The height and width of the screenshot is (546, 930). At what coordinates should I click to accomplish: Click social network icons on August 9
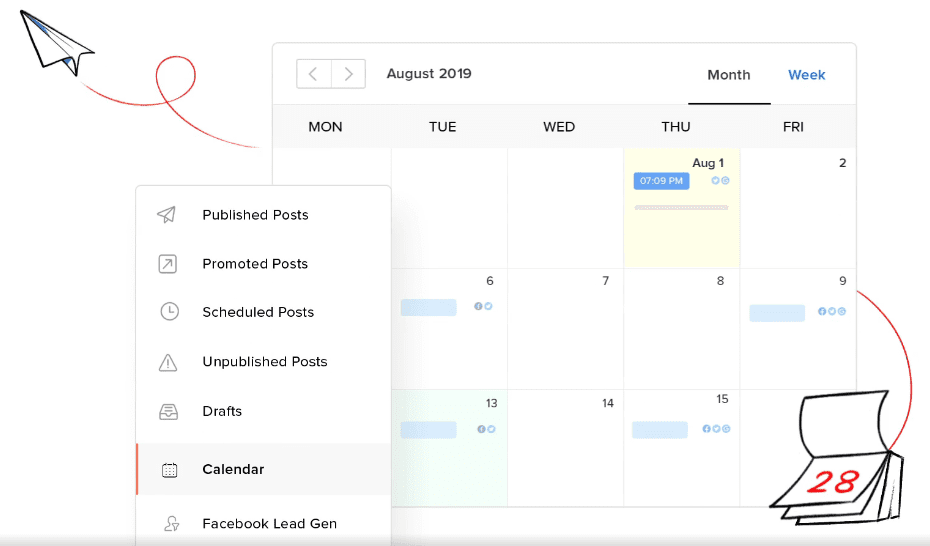831,311
